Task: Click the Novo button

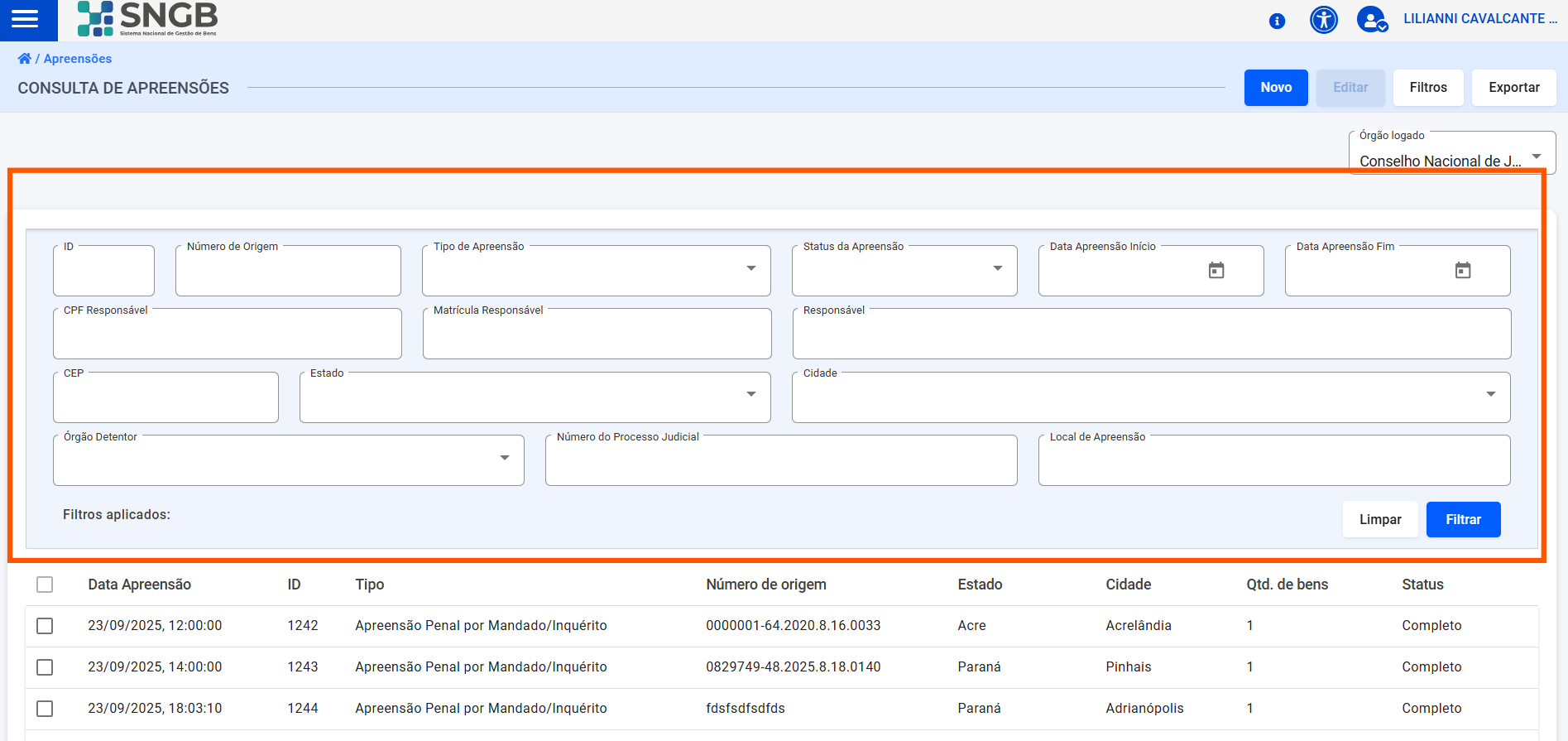Action: coord(1275,88)
